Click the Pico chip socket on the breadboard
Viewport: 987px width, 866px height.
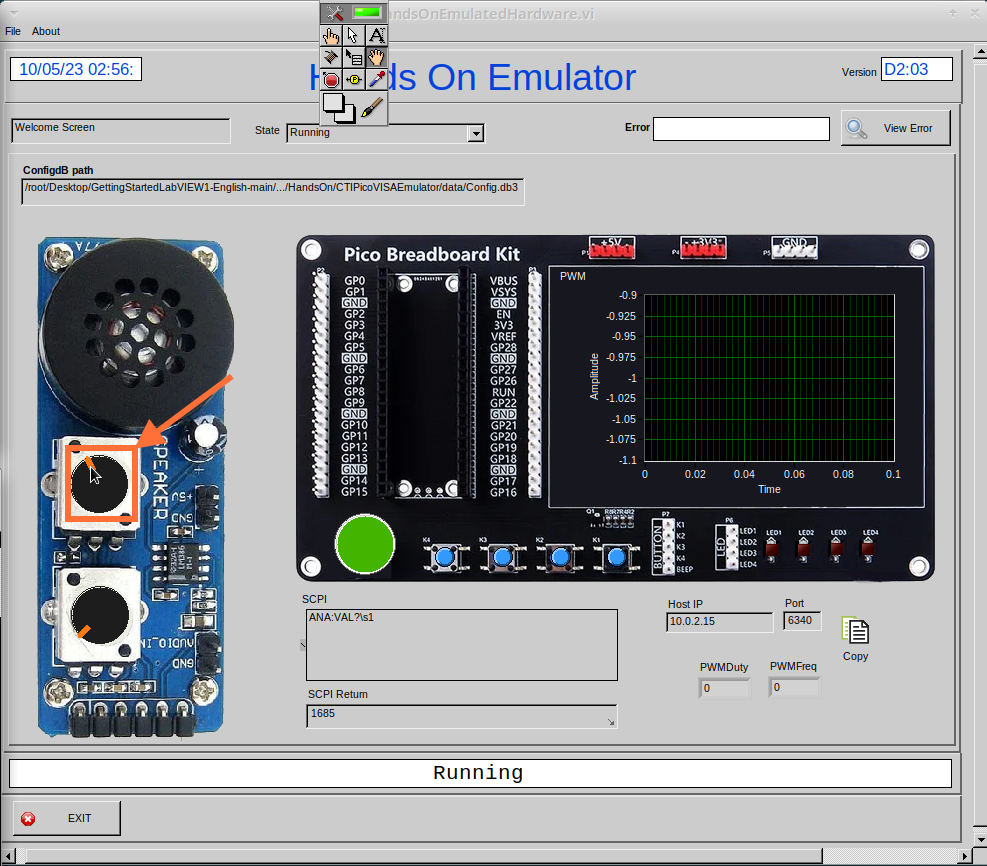[429, 384]
